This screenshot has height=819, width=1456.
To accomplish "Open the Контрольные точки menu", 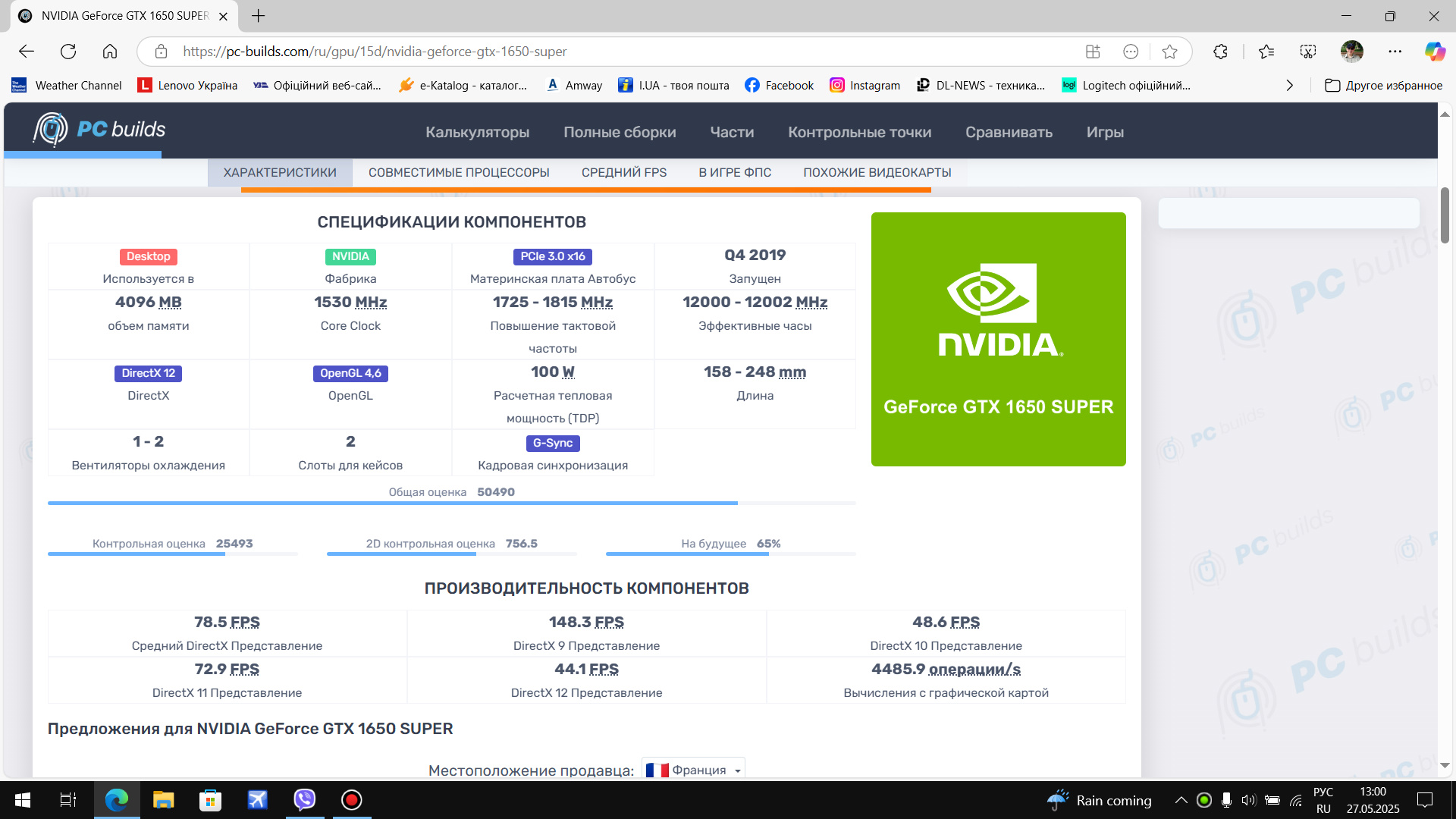I will pos(859,132).
